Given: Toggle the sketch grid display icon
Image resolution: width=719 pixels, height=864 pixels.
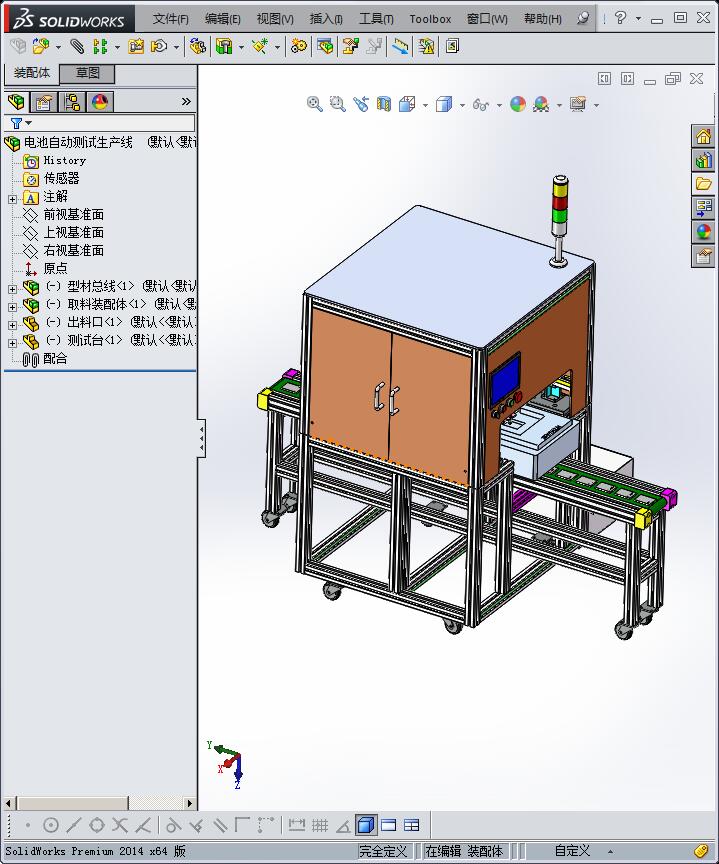Looking at the screenshot, I should click(x=320, y=825).
